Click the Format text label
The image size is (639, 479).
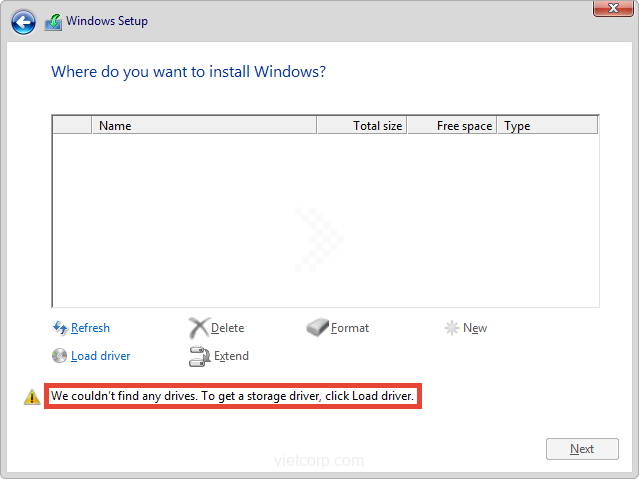pos(350,328)
